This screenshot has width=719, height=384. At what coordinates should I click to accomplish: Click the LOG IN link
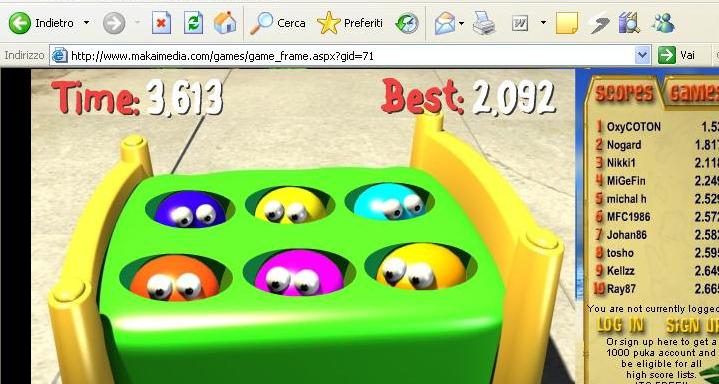[x=621, y=325]
